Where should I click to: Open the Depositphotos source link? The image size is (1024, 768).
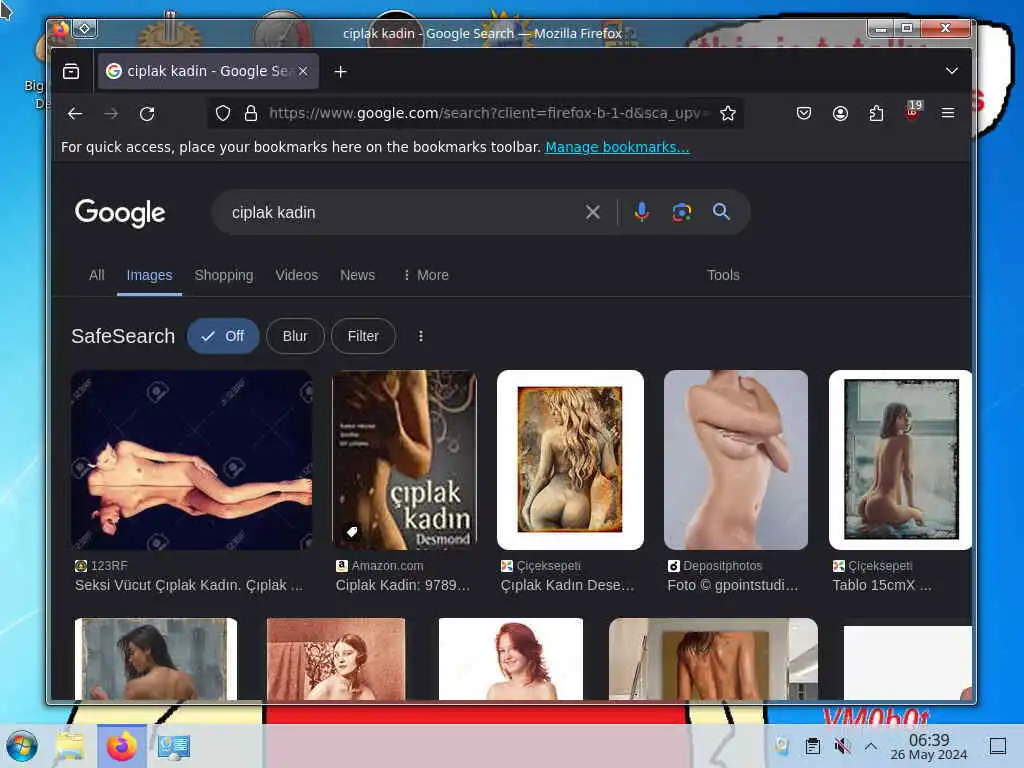[x=715, y=566]
